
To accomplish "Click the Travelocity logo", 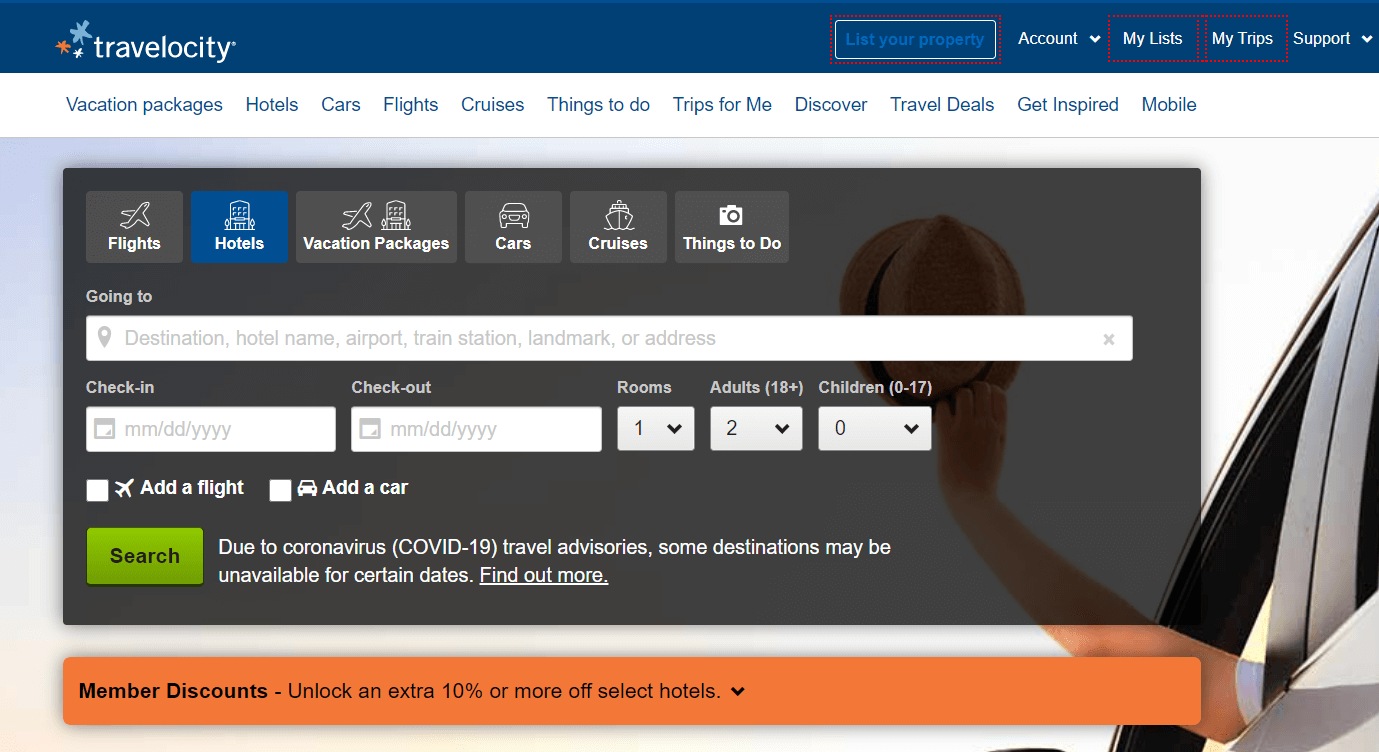I will (146, 41).
